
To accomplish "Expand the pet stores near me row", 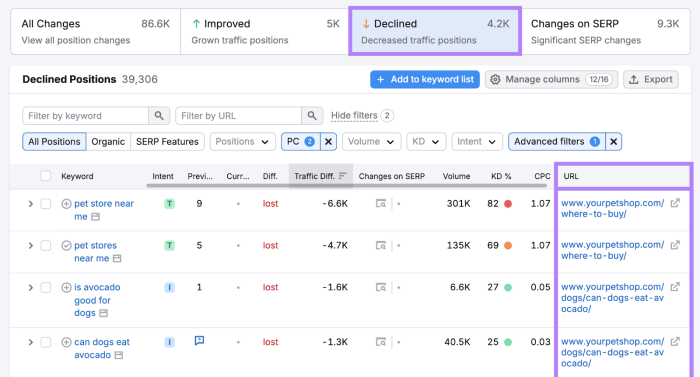I will [30, 245].
